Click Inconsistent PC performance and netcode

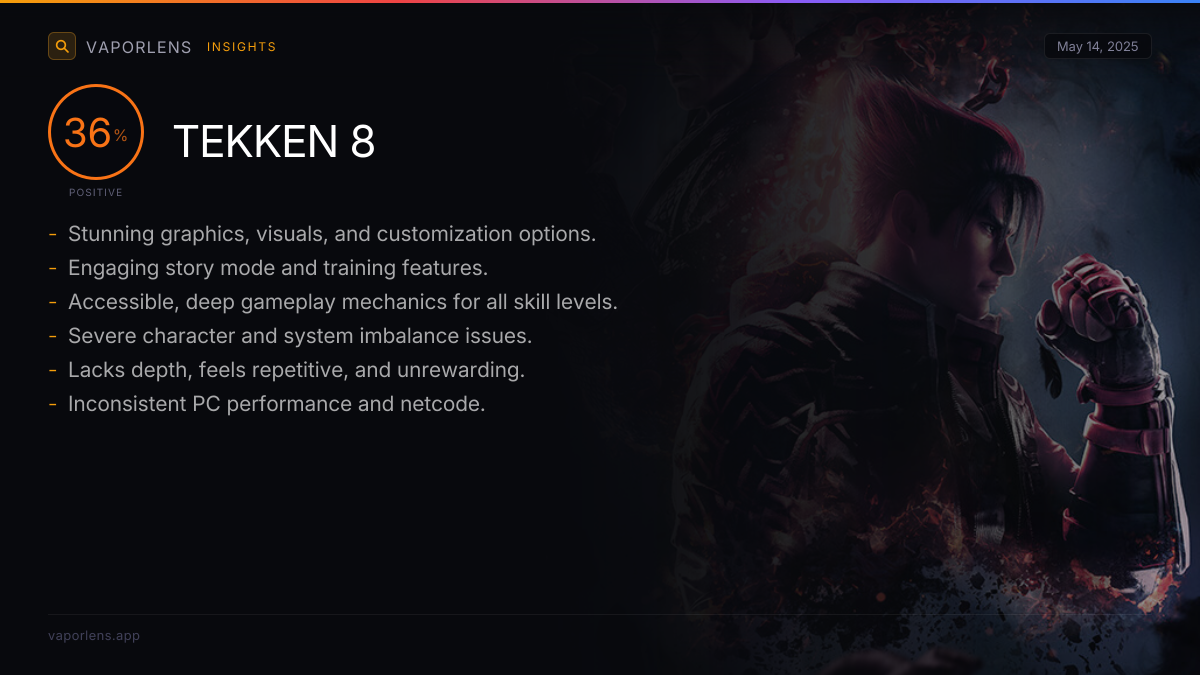tap(277, 404)
